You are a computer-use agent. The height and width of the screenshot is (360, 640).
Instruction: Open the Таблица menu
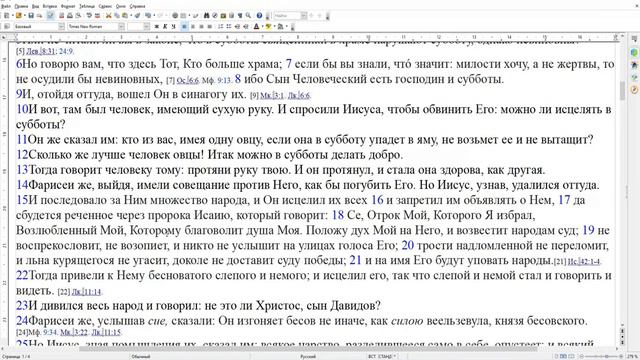tap(87, 6)
